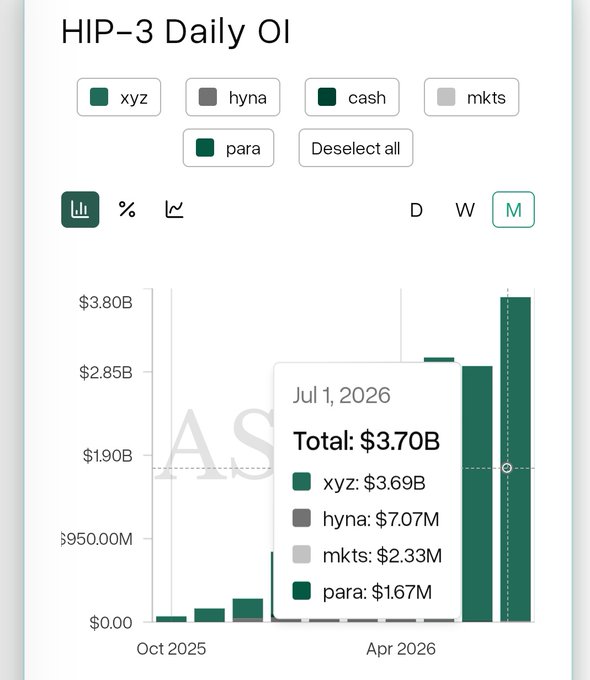
Task: Click the Jul 1, 2026 tooltip date
Action: pyautogui.click(x=341, y=396)
